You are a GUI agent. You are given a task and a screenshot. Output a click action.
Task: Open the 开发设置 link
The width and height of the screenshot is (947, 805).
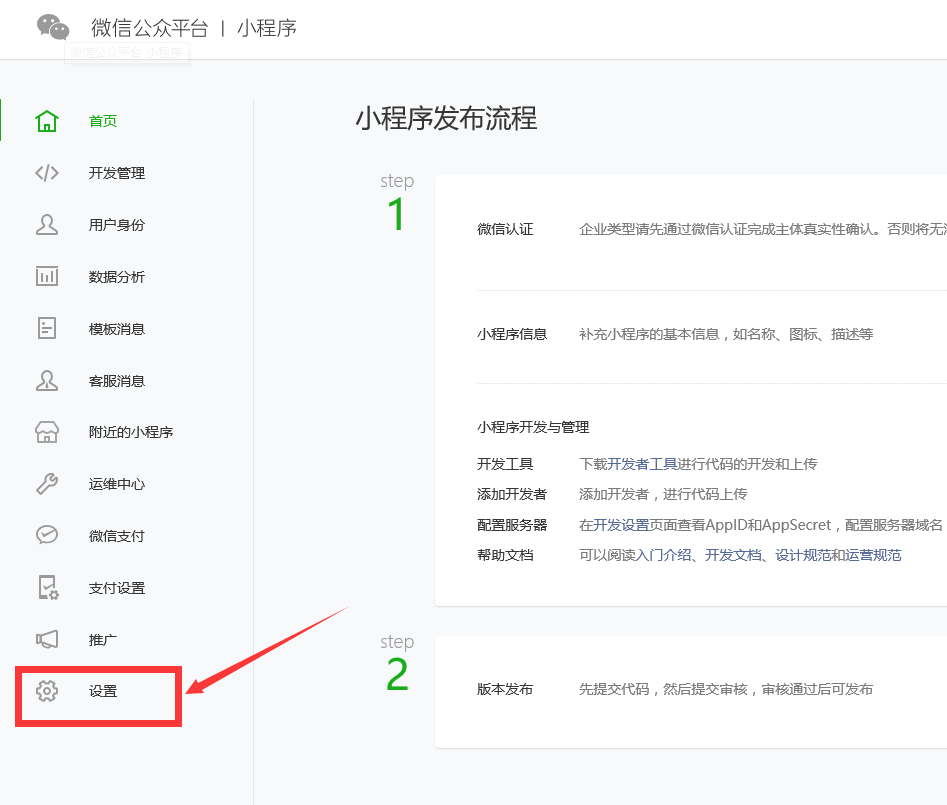[621, 525]
